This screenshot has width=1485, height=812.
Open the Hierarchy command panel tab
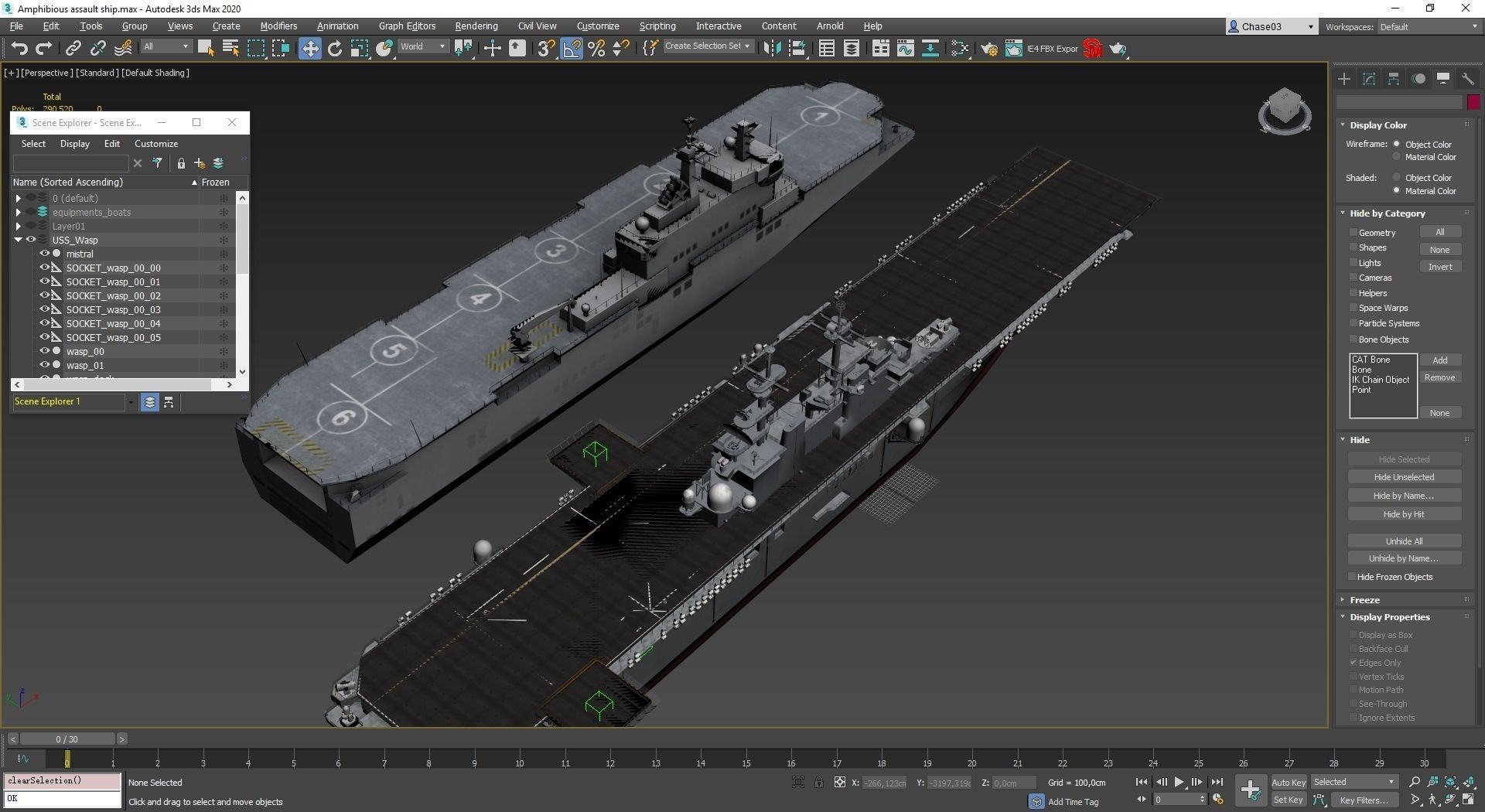1394,79
